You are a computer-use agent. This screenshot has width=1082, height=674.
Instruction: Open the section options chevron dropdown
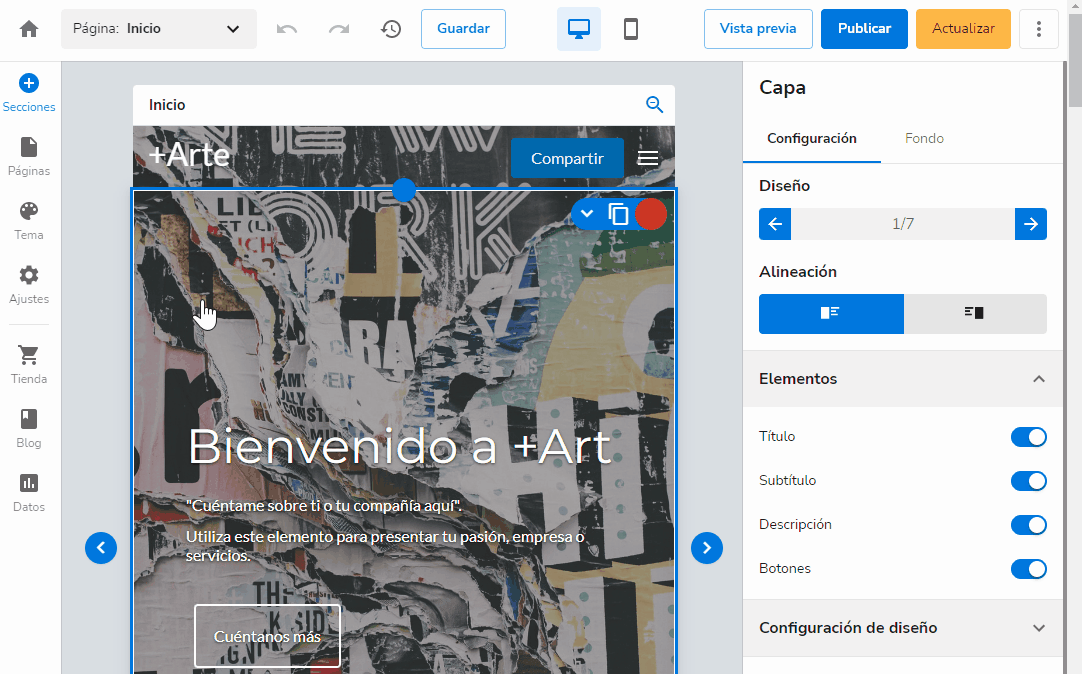coord(587,214)
